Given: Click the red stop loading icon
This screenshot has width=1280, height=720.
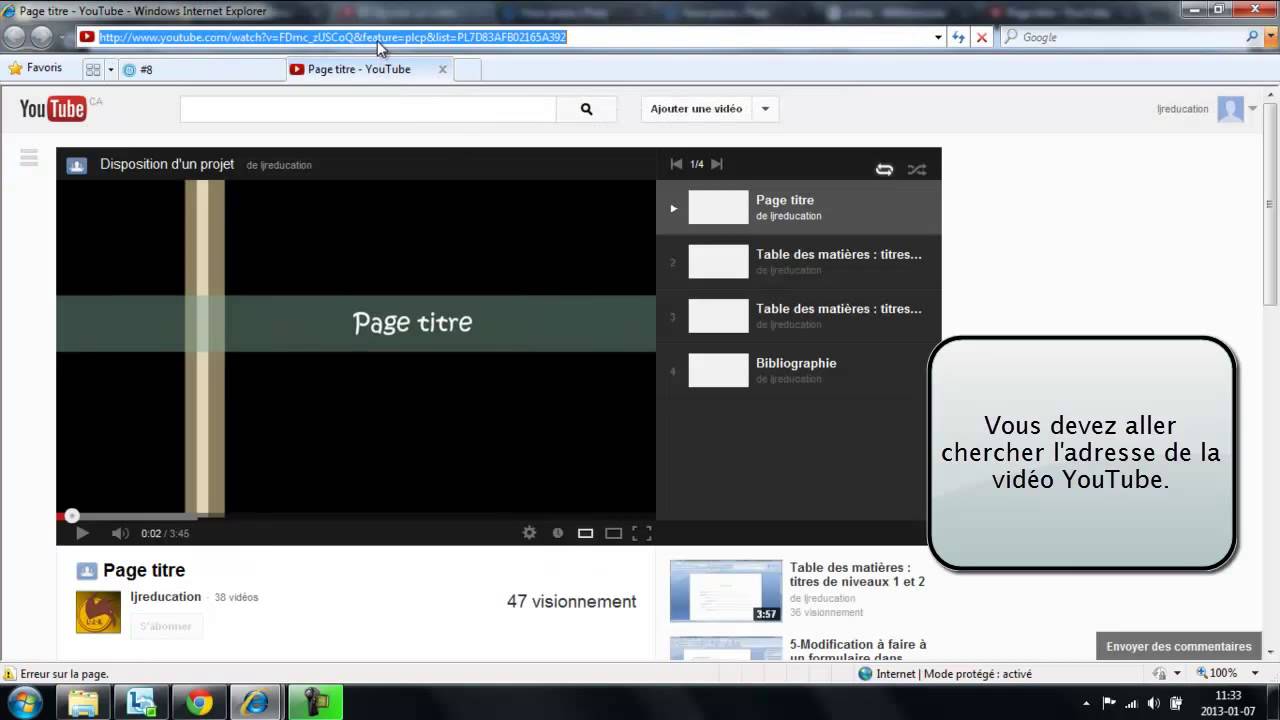Looking at the screenshot, I should tap(982, 37).
